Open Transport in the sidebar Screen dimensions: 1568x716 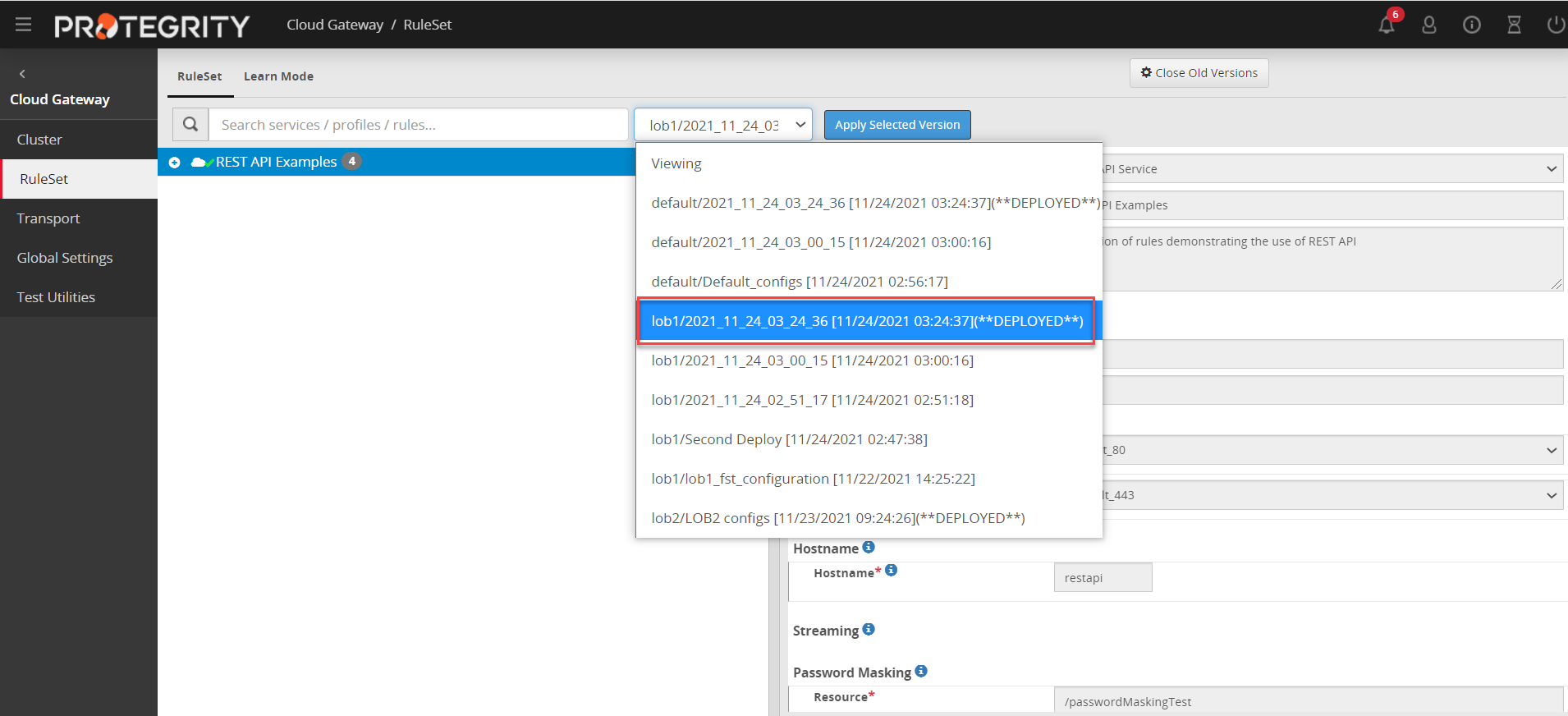[x=79, y=218]
